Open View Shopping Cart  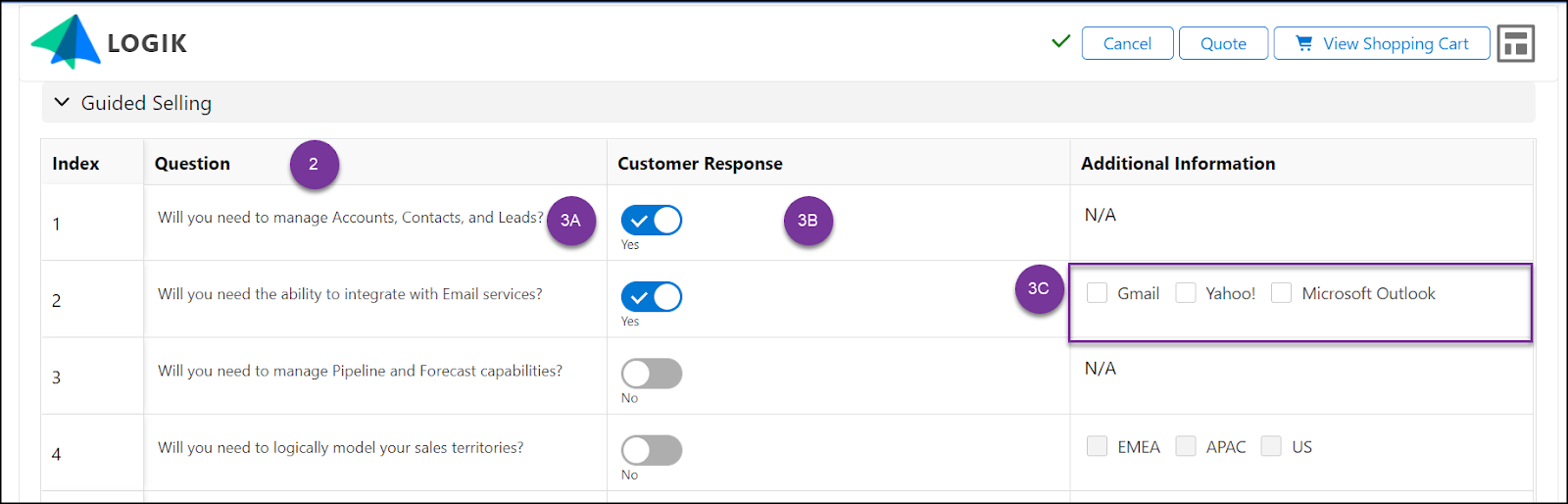tap(1382, 43)
